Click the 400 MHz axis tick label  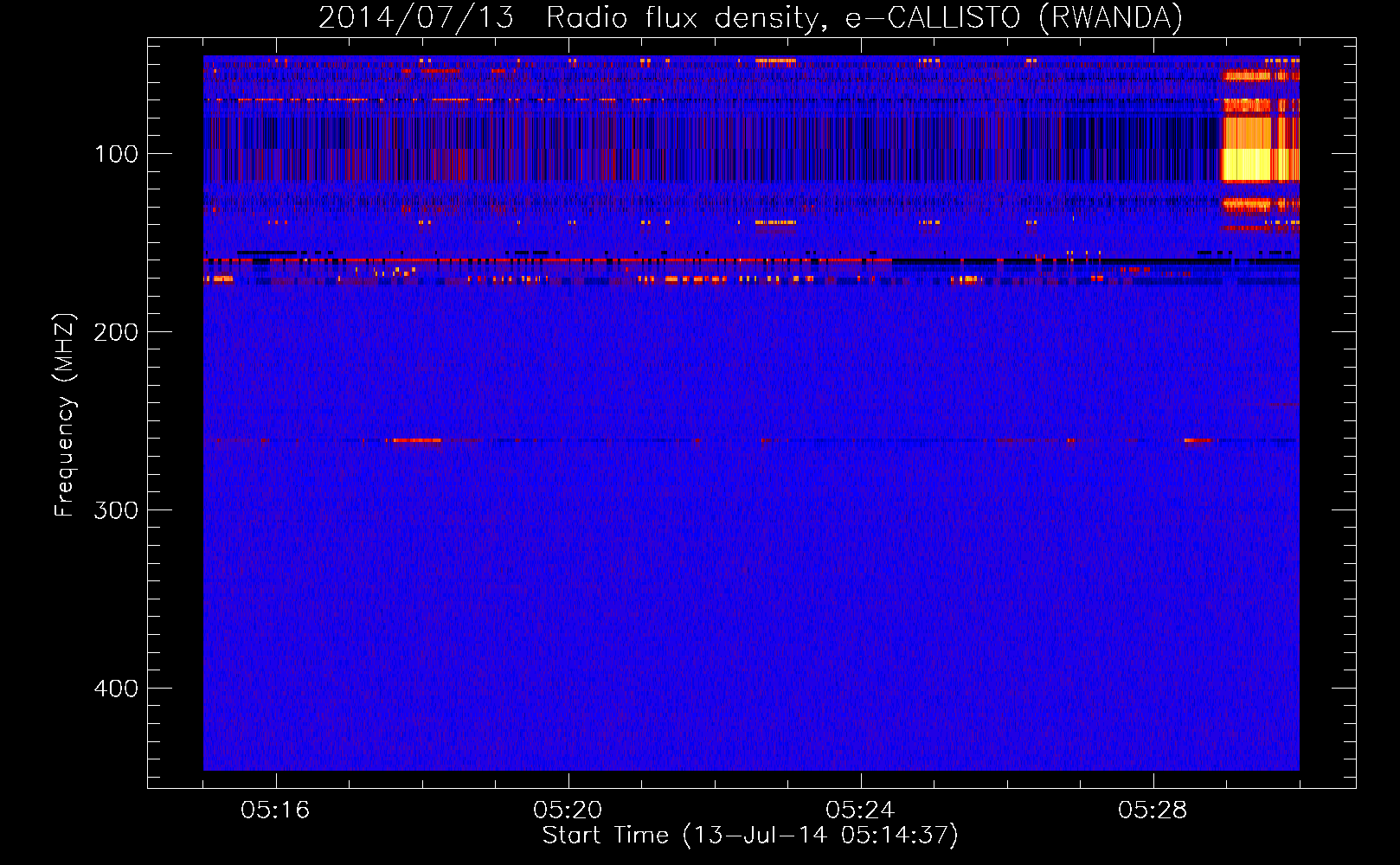pos(116,689)
